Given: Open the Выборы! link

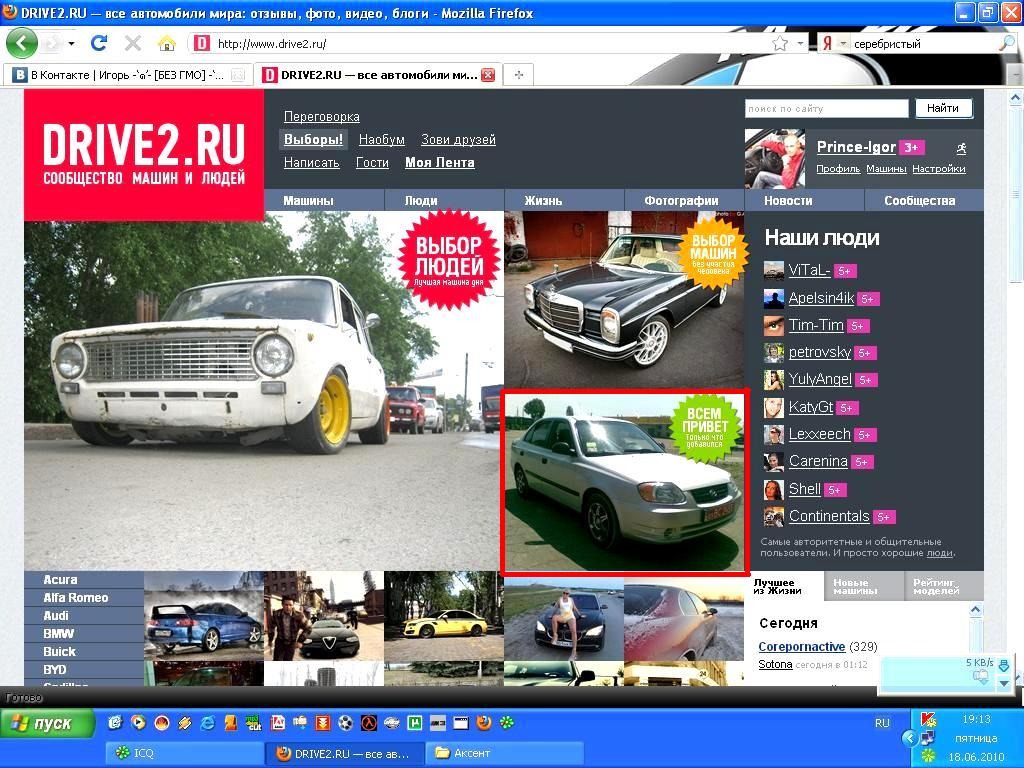Looking at the screenshot, I should (x=313, y=139).
